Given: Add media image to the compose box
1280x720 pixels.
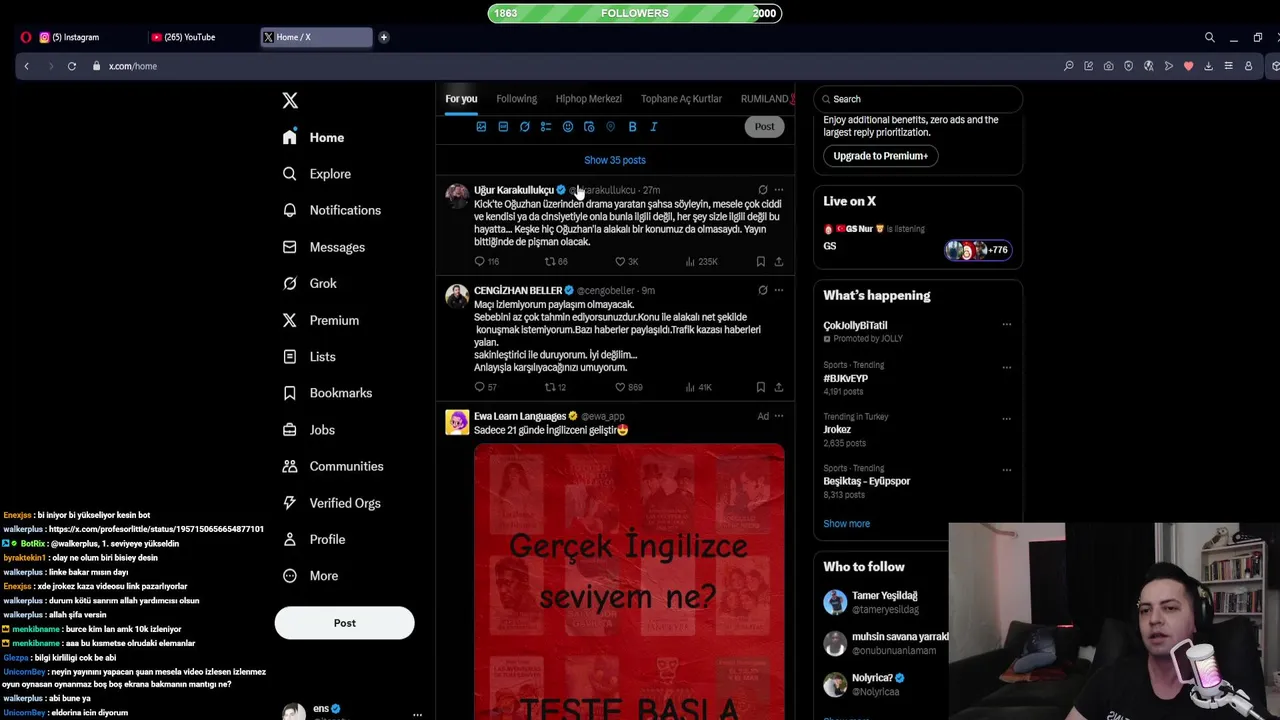Looking at the screenshot, I should click(481, 127).
